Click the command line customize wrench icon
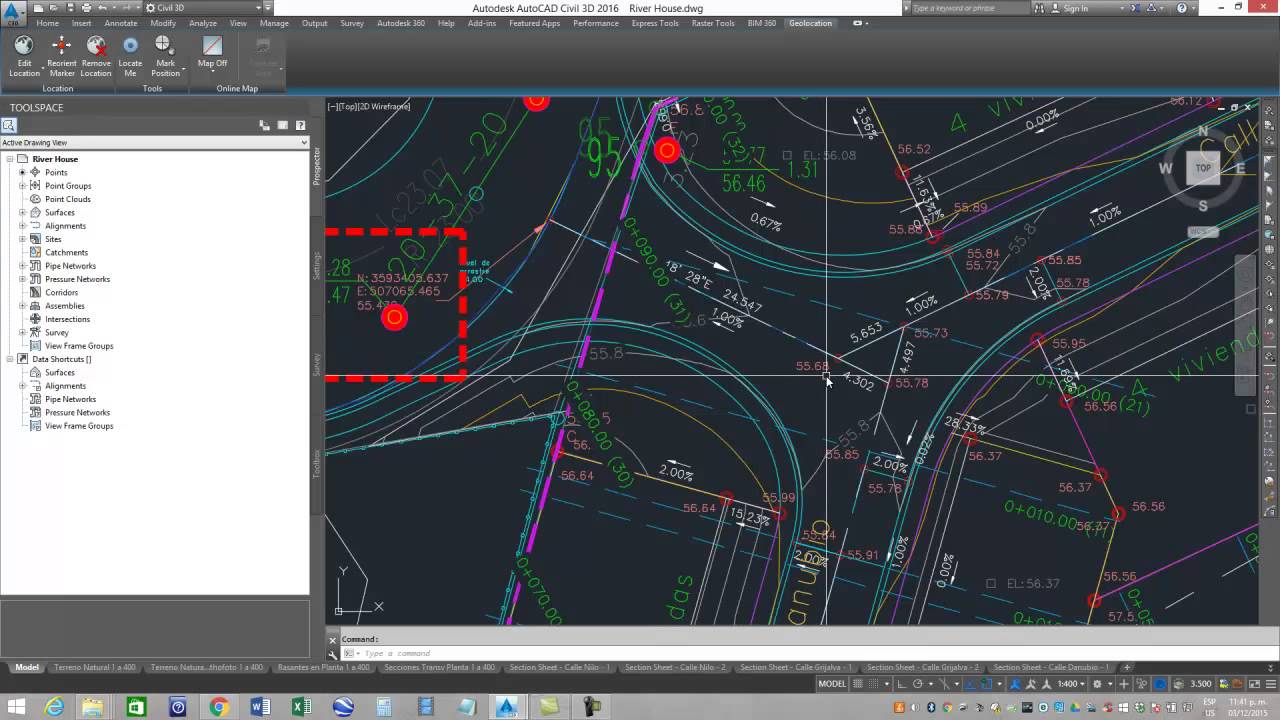The image size is (1280, 720). [333, 653]
